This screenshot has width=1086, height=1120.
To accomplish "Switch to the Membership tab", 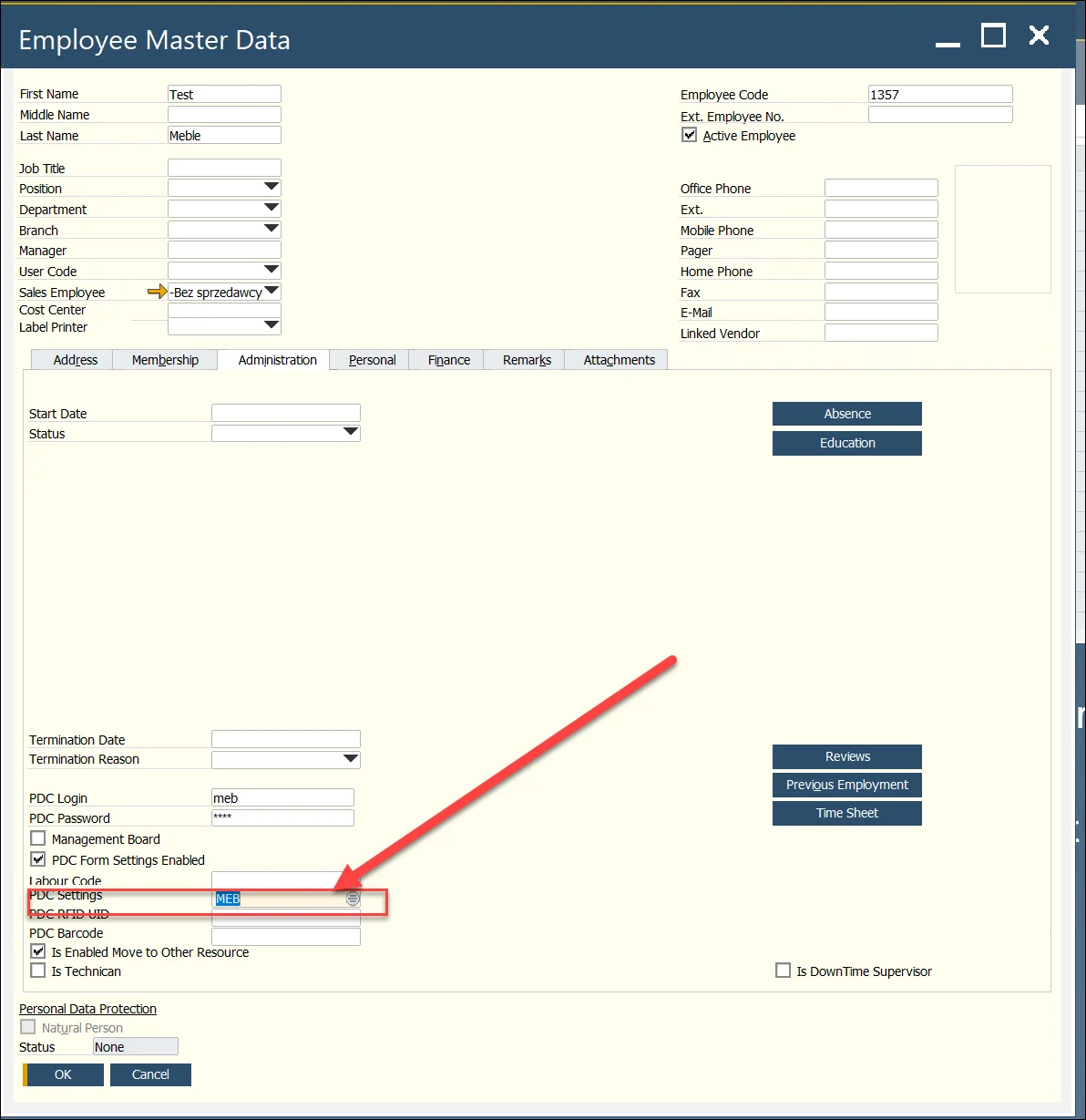I will point(165,359).
